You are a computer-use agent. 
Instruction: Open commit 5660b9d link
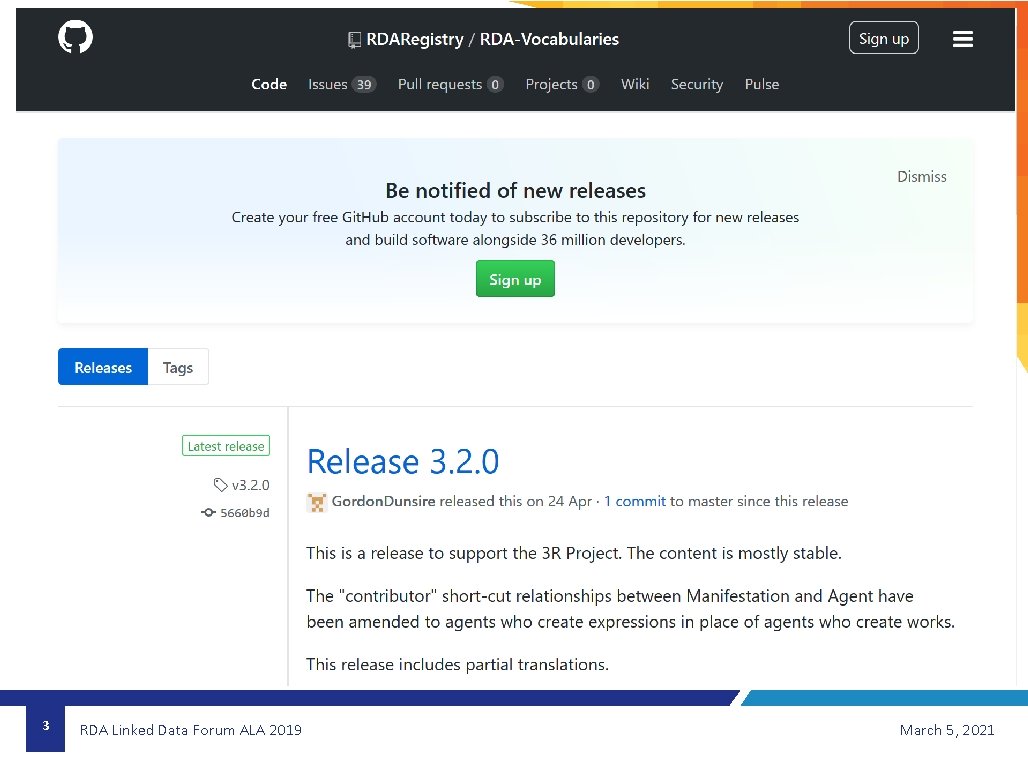coord(245,513)
